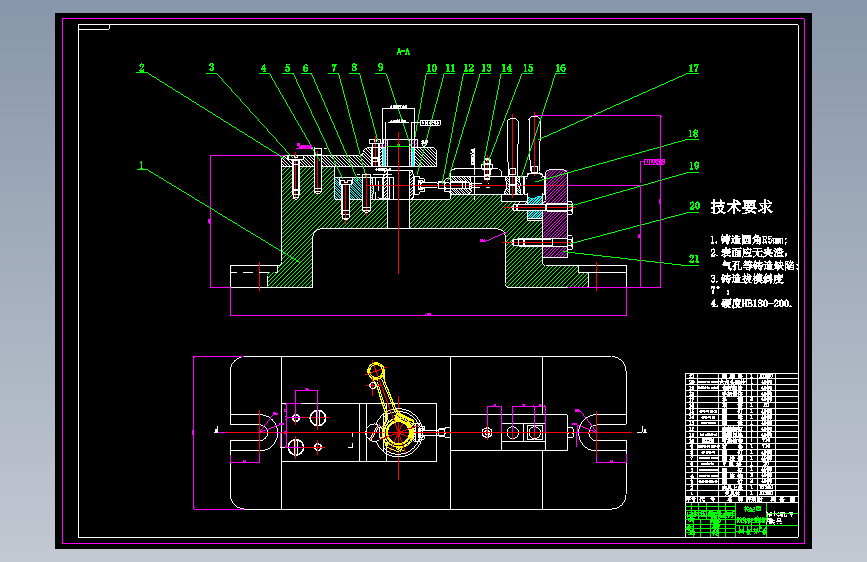Screen dimensions: 867x562
Task: Select the parts list table
Action: pyautogui.click(x=741, y=435)
